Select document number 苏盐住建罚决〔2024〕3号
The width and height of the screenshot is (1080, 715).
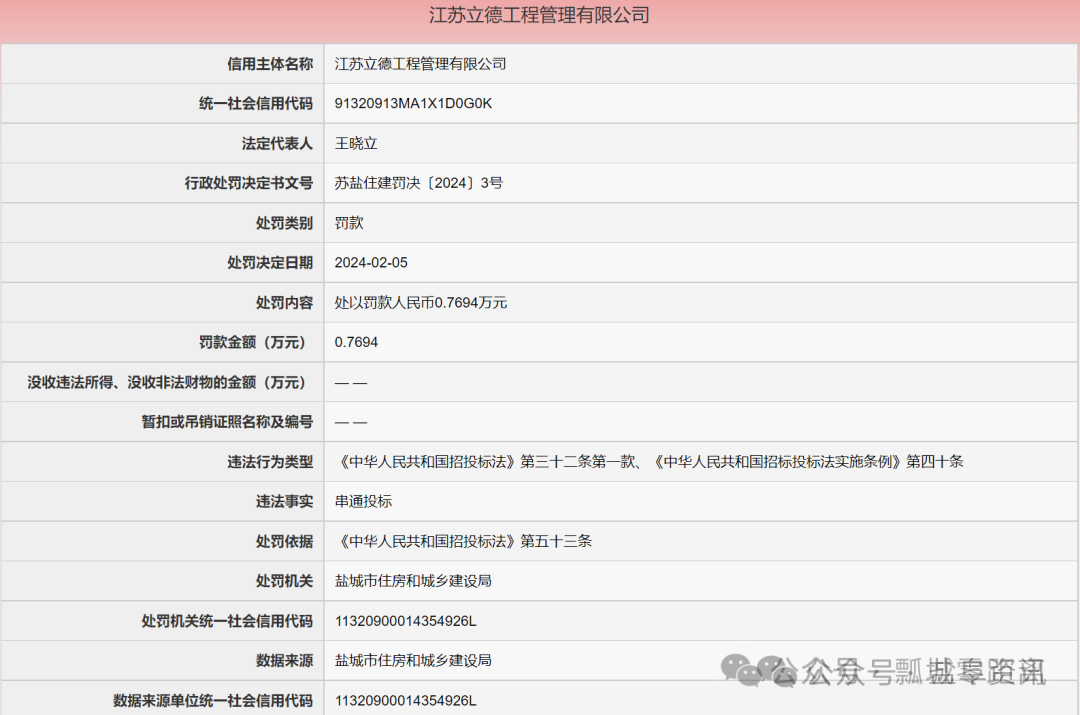(419, 183)
